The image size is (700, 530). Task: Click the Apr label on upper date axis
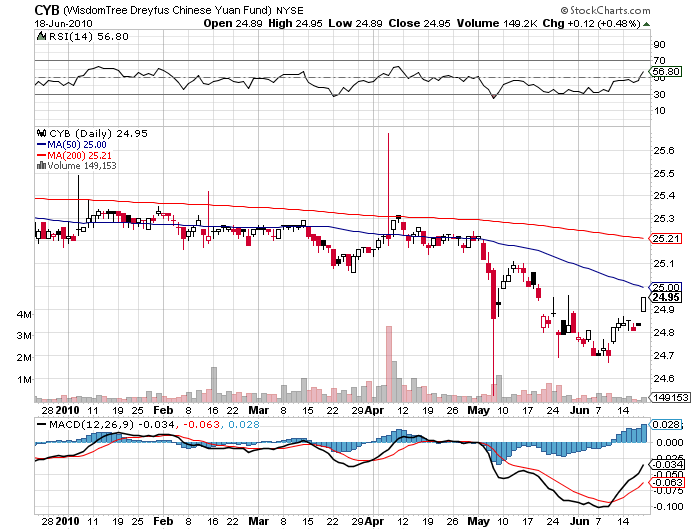click(x=374, y=410)
